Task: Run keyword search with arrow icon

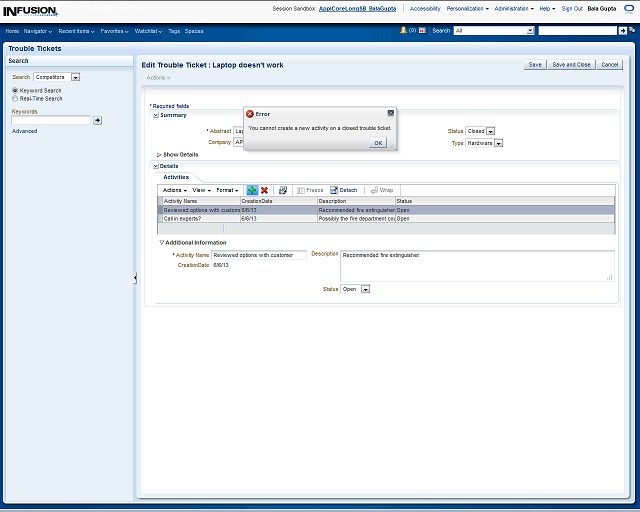Action: point(97,120)
